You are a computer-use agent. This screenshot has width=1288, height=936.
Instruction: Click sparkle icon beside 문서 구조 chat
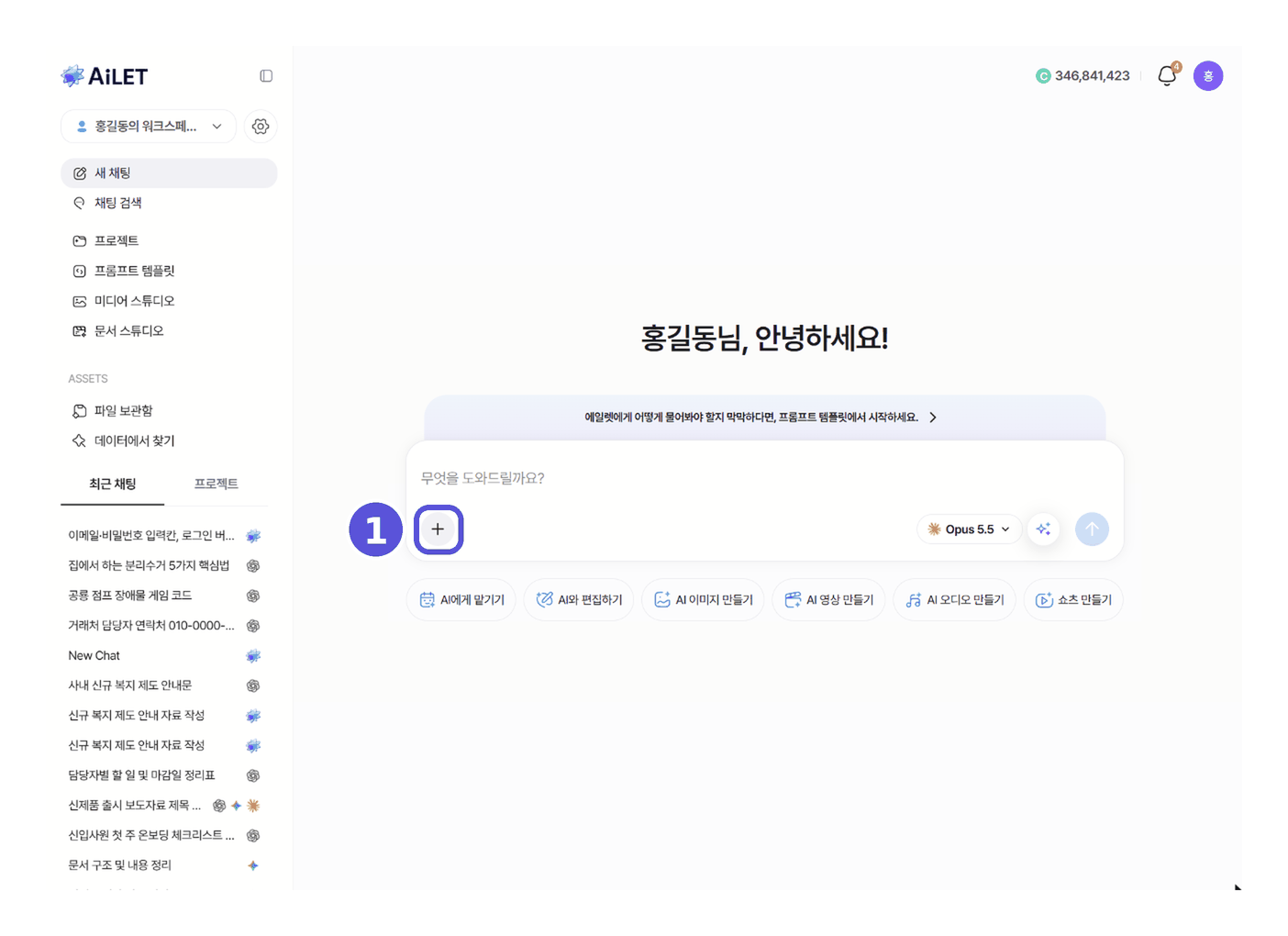pos(253,865)
